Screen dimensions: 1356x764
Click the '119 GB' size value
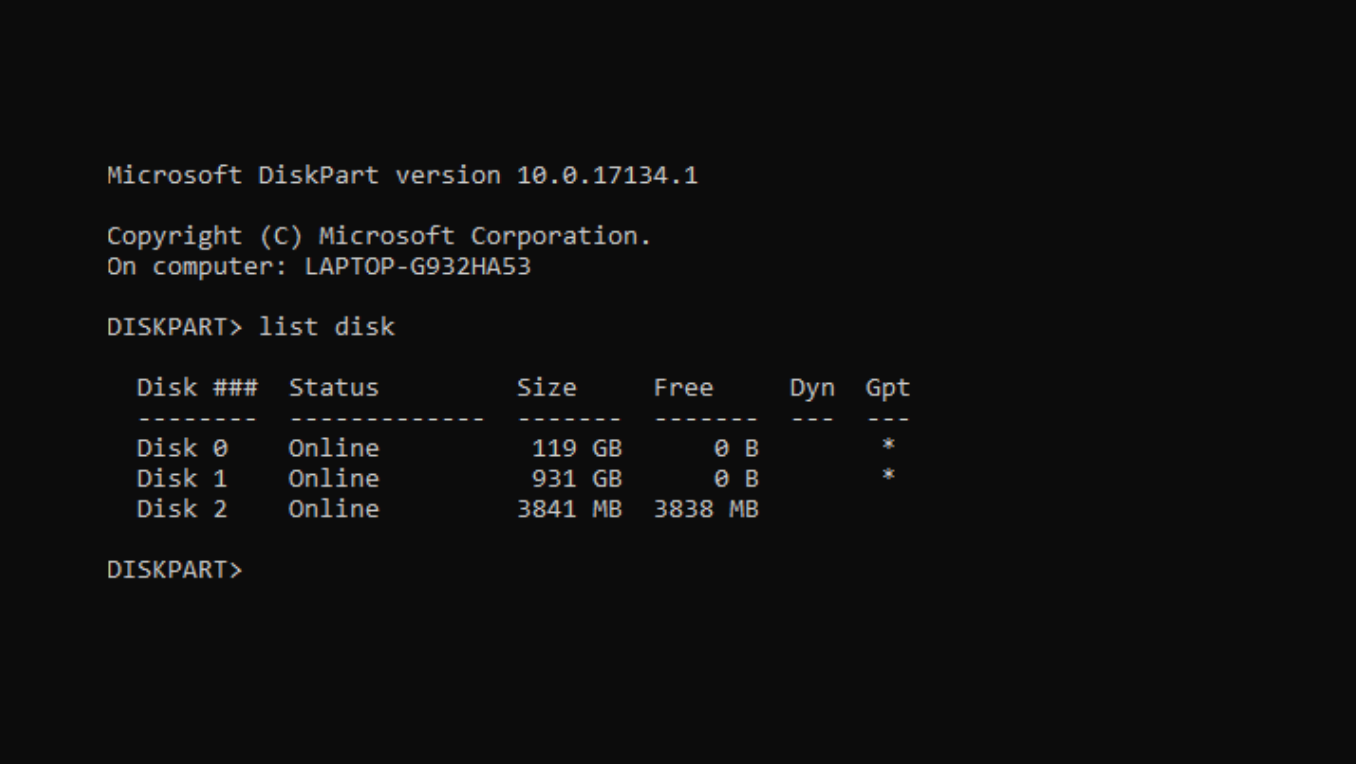click(x=577, y=448)
